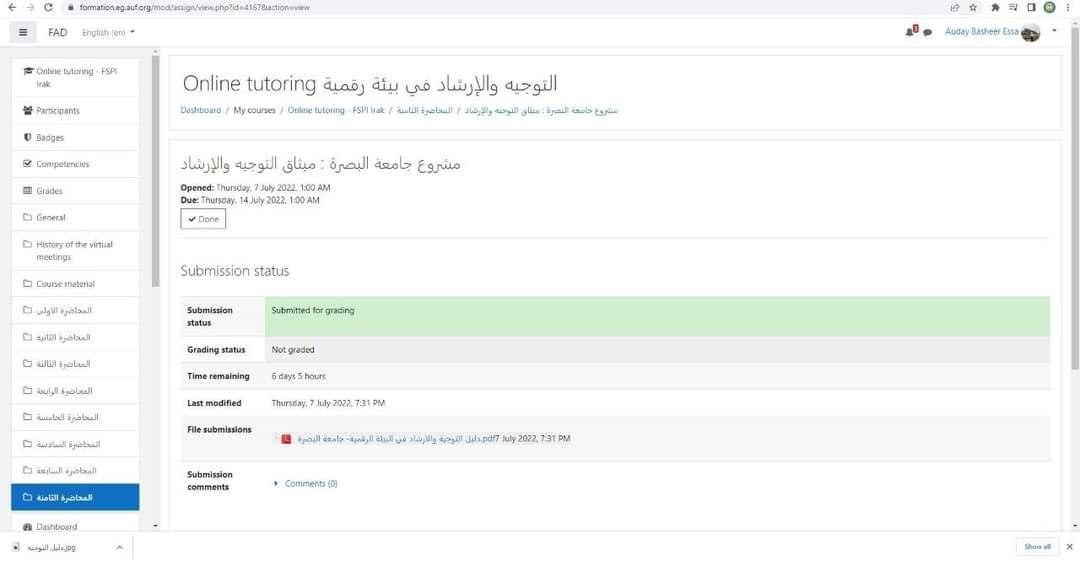Click the browser reload icon
The width and height of the screenshot is (1080, 561).
49,7
